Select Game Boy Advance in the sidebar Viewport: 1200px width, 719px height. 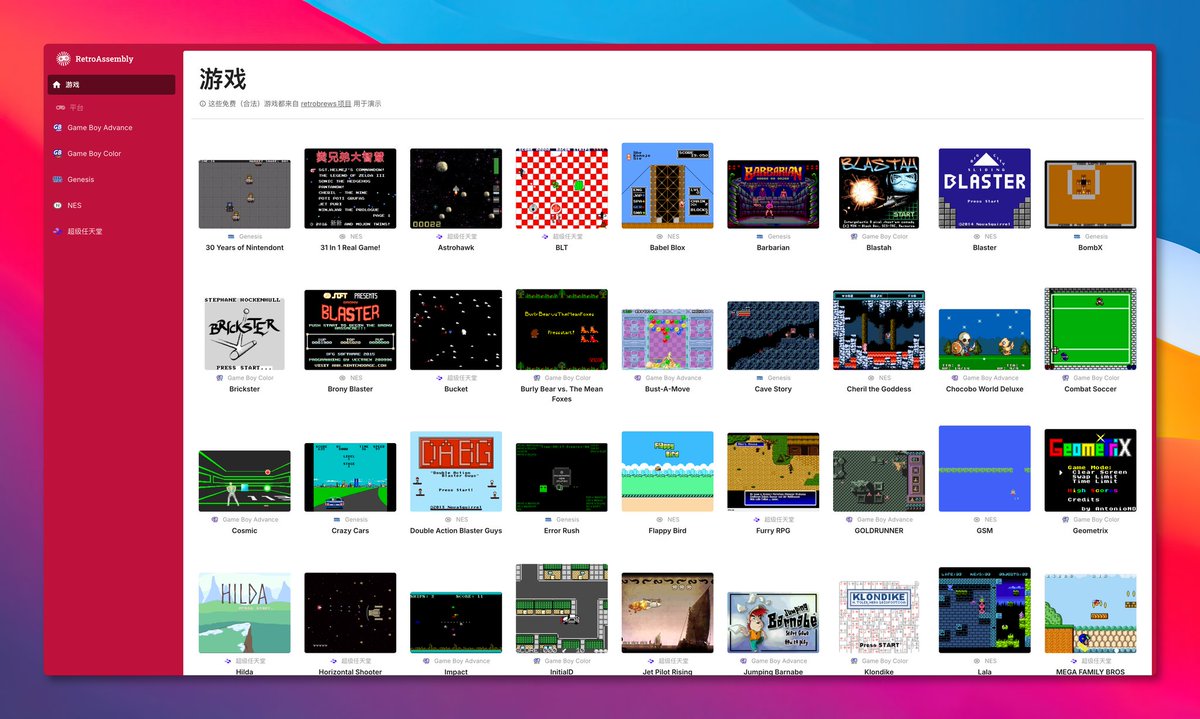(99, 128)
